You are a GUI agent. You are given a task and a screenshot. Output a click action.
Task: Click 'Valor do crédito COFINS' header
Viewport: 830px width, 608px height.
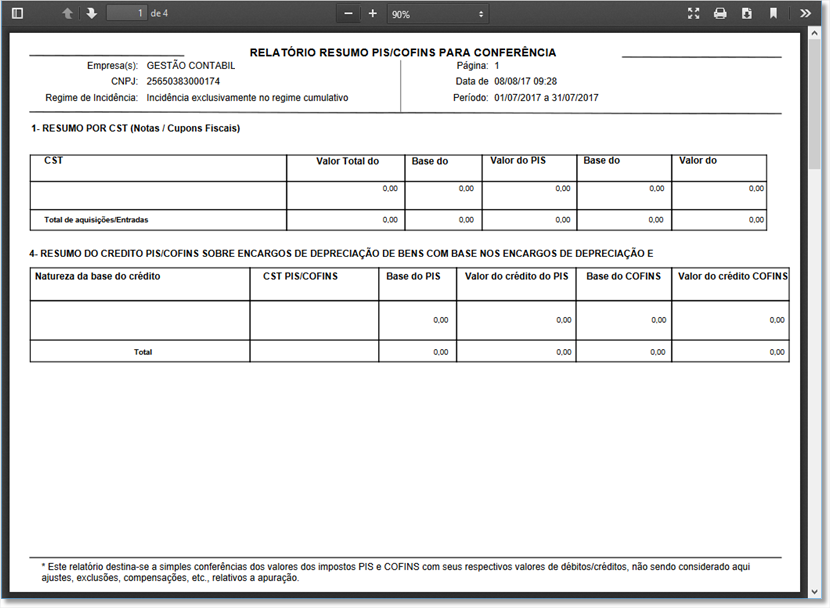[733, 276]
